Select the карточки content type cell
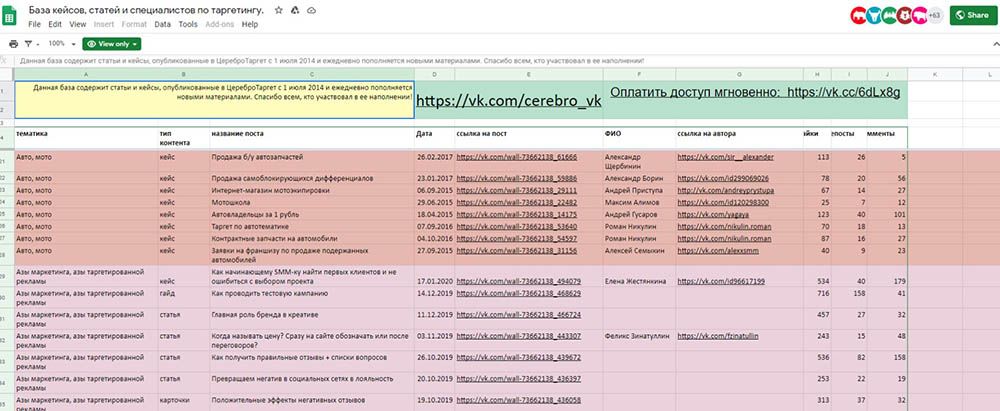Image resolution: width=1000 pixels, height=411 pixels. [184, 402]
